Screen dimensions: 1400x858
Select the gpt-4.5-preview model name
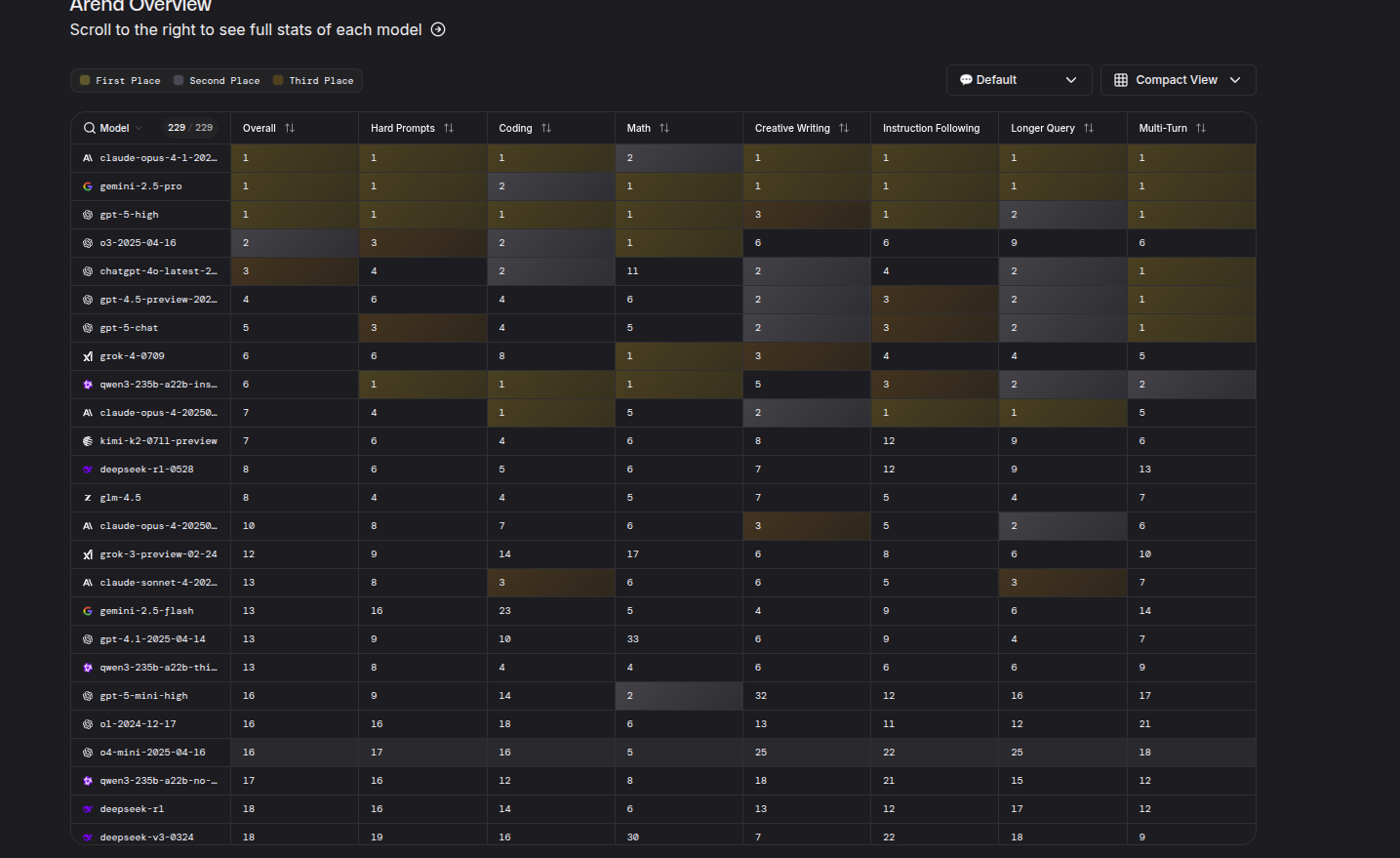[x=158, y=300]
